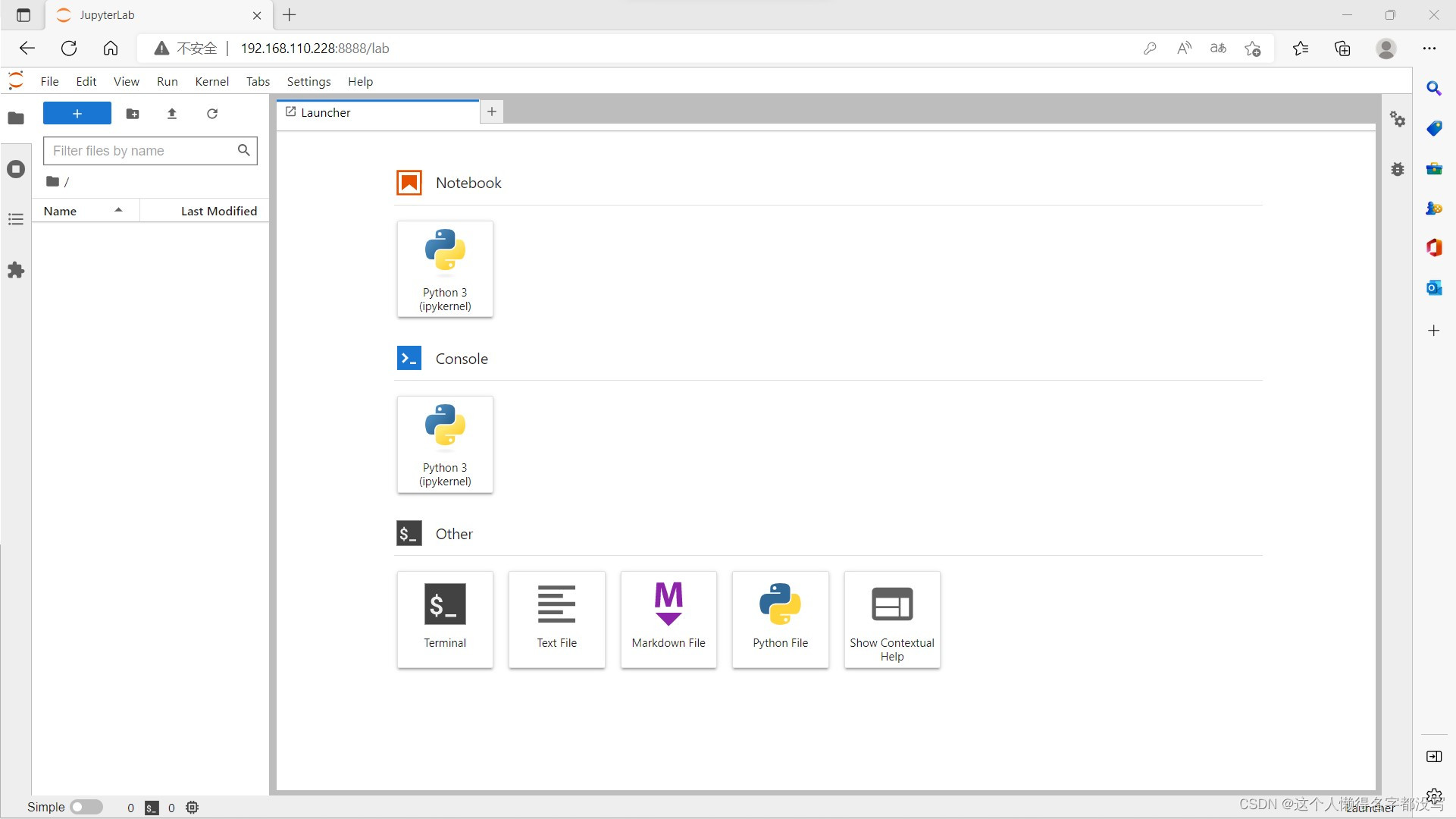Go to browser home page
This screenshot has height=819, width=1456.
pyautogui.click(x=111, y=49)
